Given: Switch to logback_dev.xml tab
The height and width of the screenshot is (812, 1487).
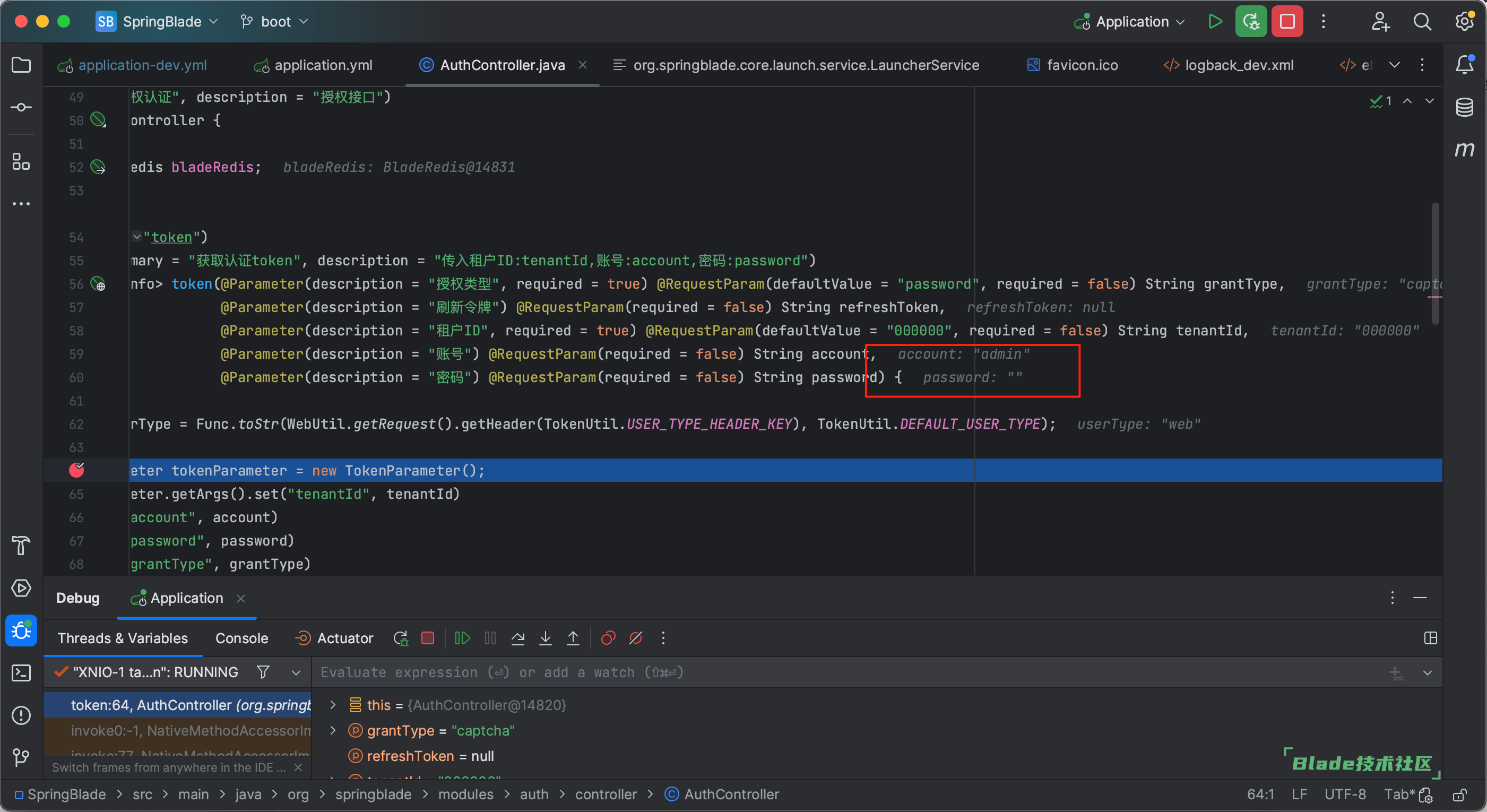Looking at the screenshot, I should [x=1229, y=65].
